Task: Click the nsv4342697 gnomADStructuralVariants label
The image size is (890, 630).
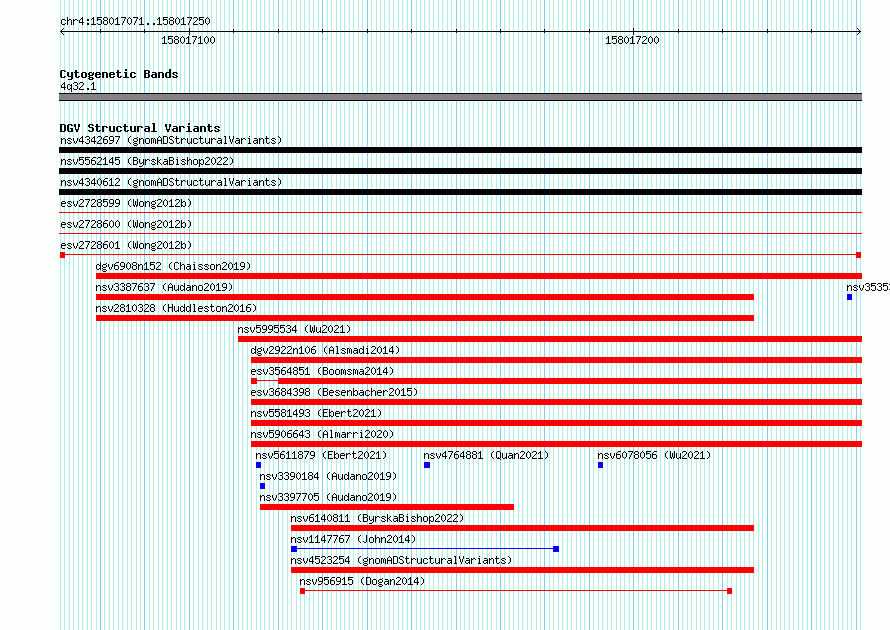Action: [x=171, y=140]
